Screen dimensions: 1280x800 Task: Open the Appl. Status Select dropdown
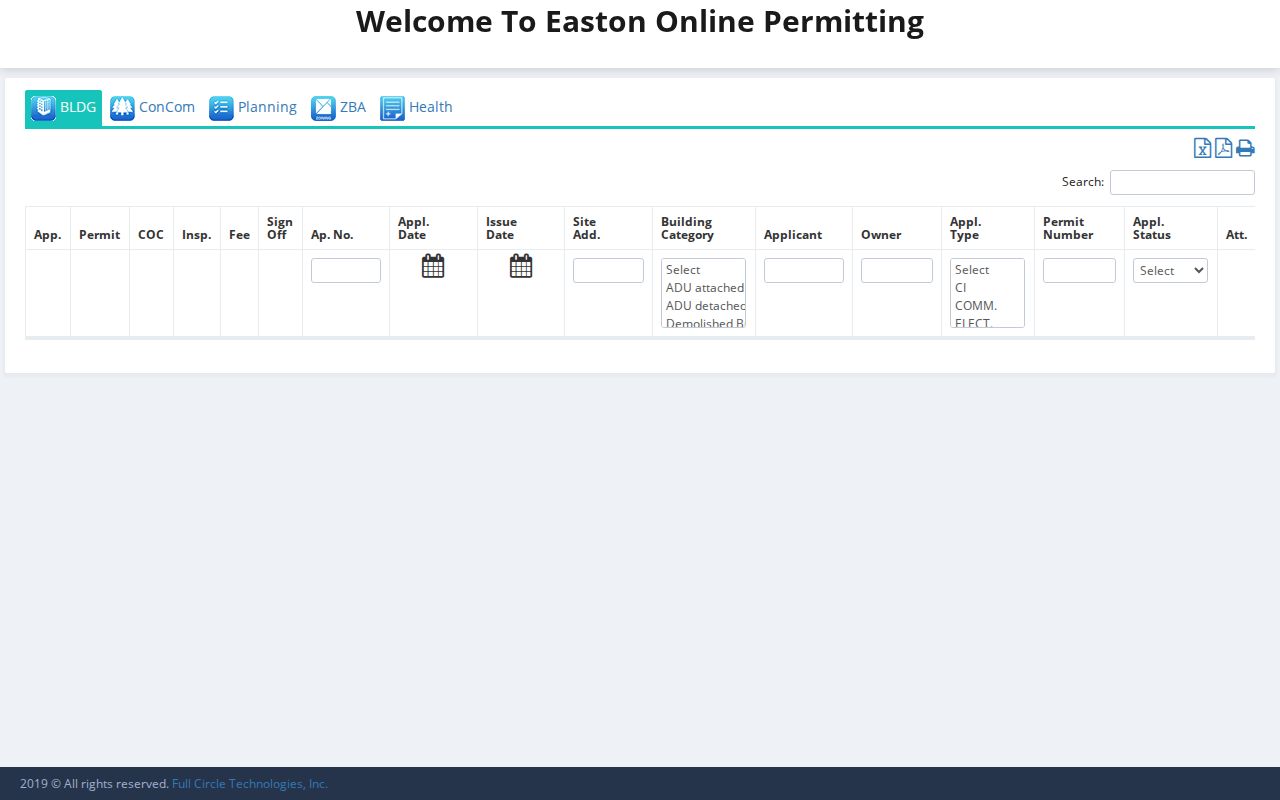1170,270
